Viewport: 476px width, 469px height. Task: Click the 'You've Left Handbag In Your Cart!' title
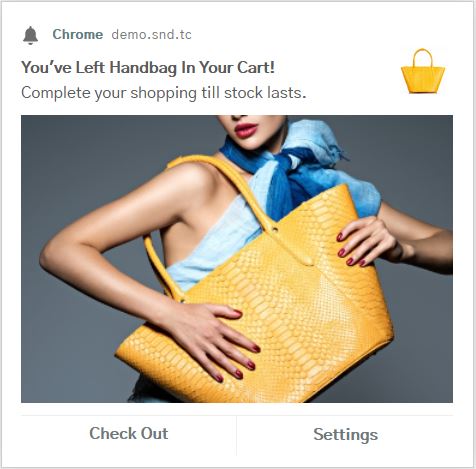[148, 68]
